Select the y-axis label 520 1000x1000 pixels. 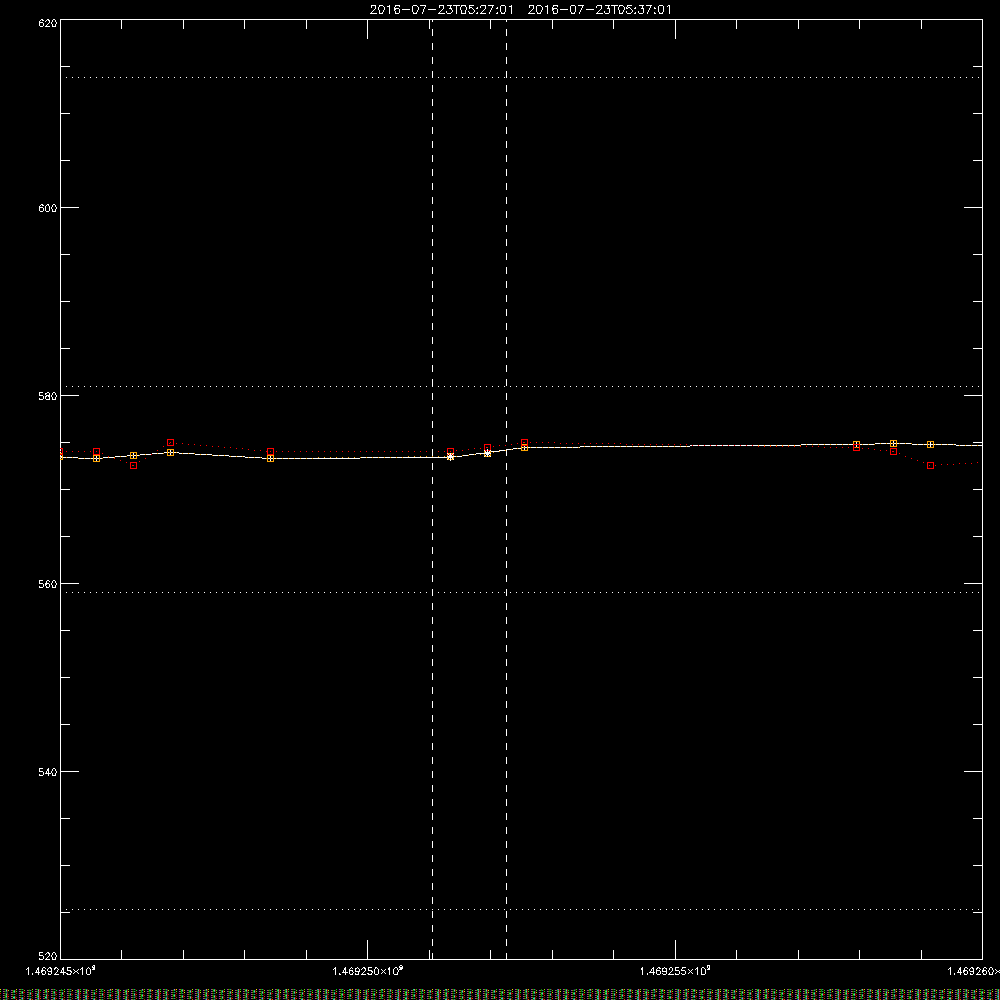click(48, 956)
